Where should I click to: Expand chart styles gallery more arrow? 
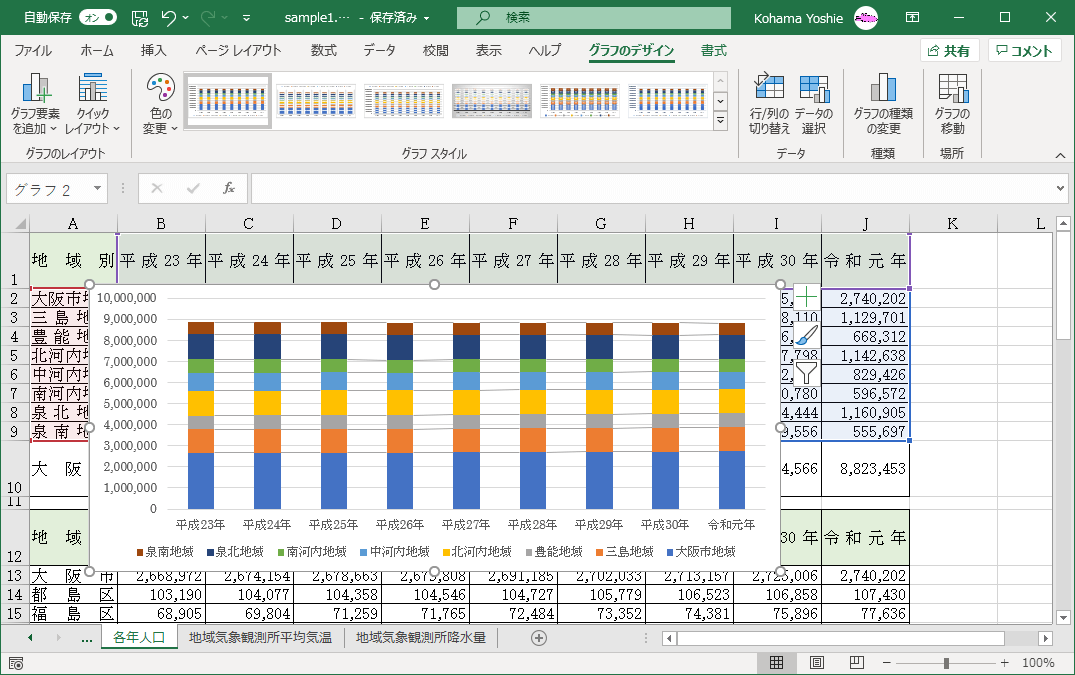click(720, 121)
